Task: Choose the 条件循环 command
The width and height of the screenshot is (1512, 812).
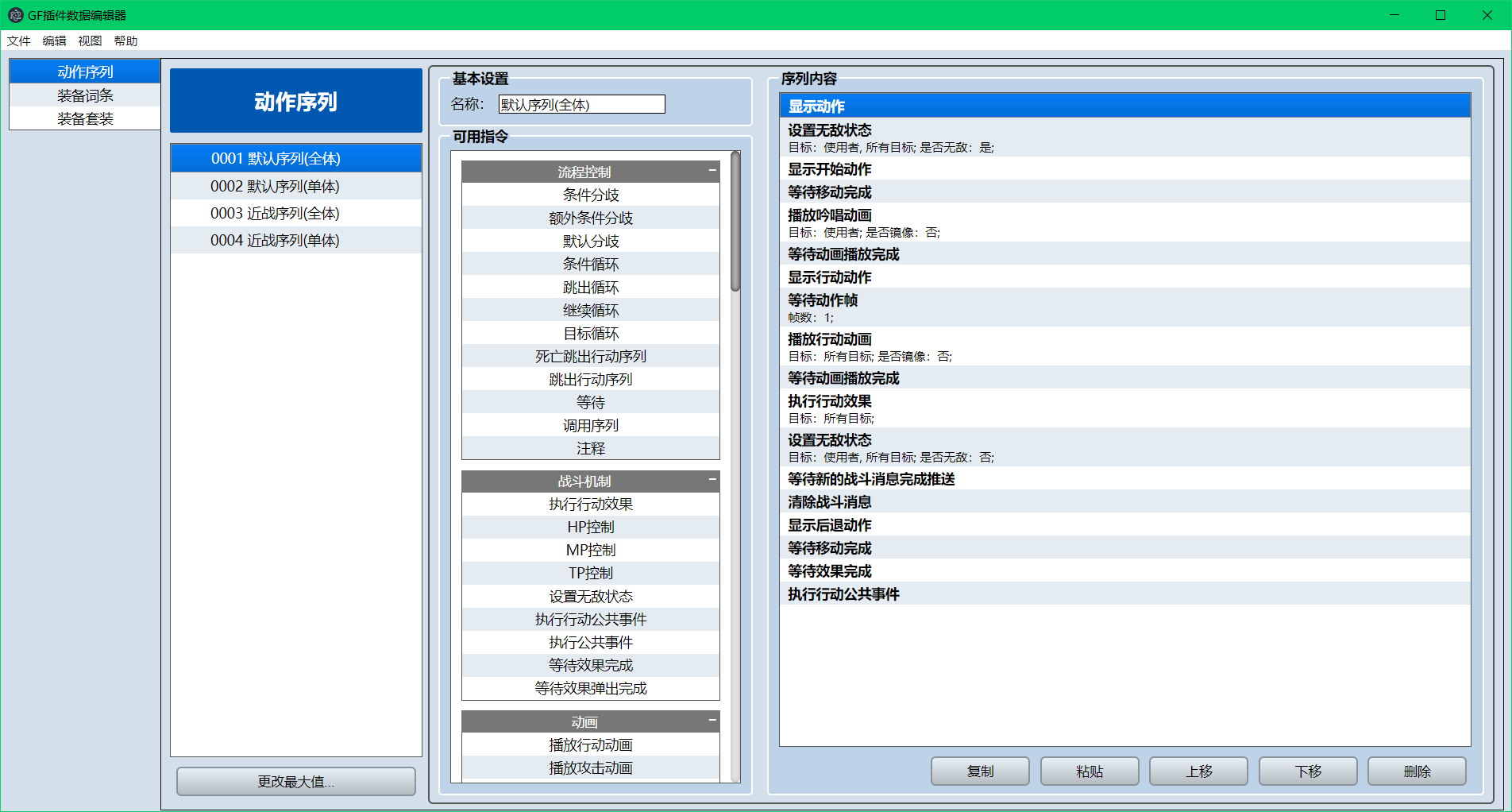Action: 591,264
